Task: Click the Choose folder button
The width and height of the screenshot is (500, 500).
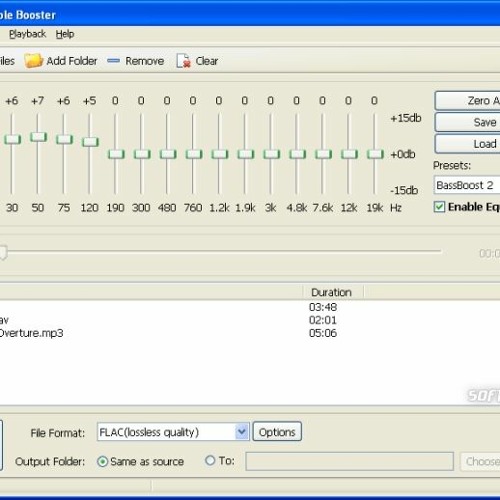Action: pos(480,461)
